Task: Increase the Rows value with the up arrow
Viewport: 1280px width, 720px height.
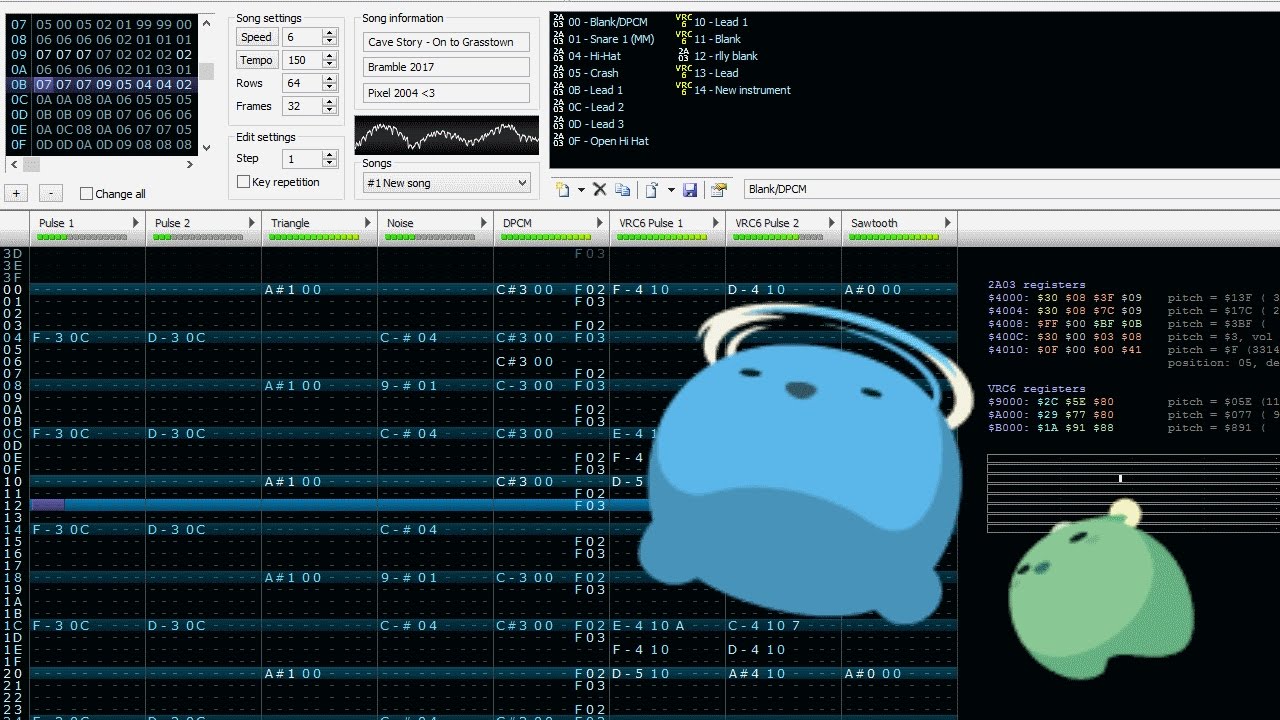Action: click(x=330, y=78)
